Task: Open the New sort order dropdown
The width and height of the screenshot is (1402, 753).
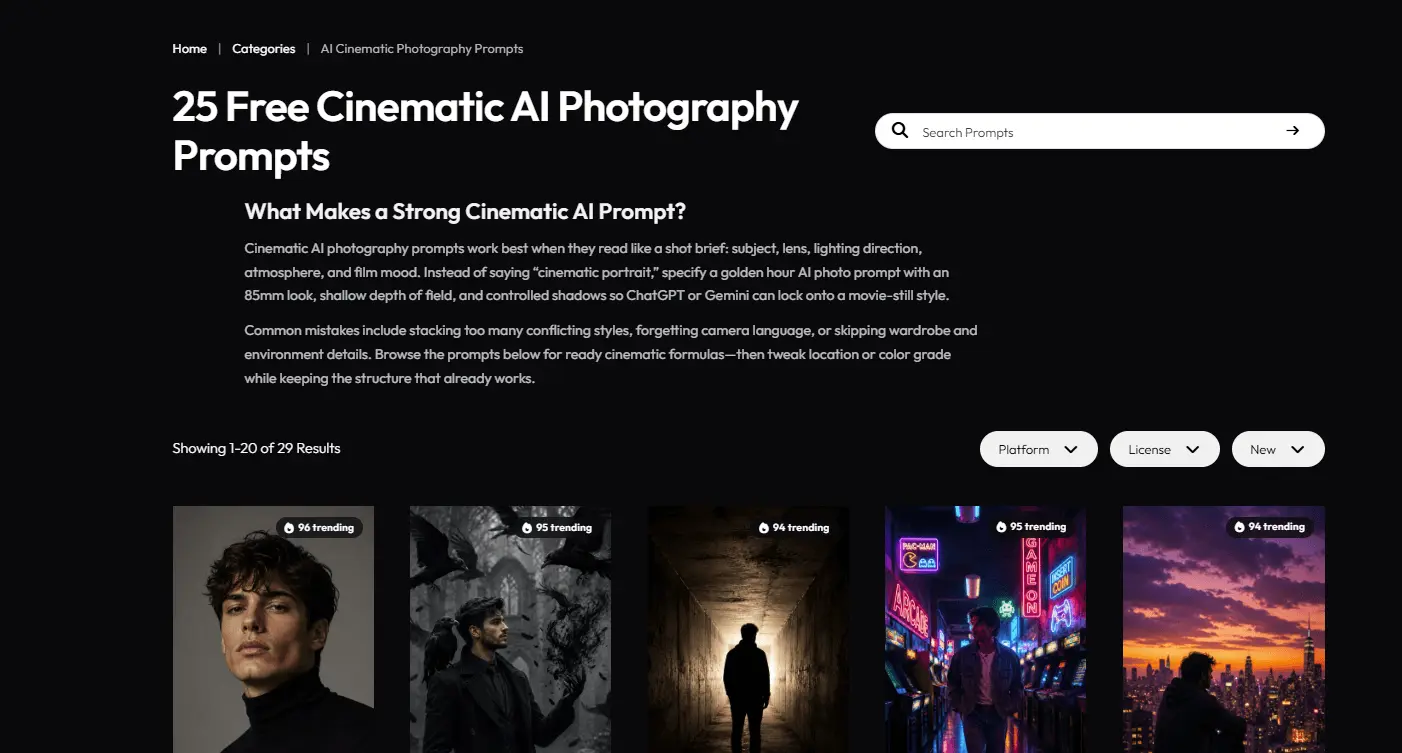Action: pos(1278,449)
